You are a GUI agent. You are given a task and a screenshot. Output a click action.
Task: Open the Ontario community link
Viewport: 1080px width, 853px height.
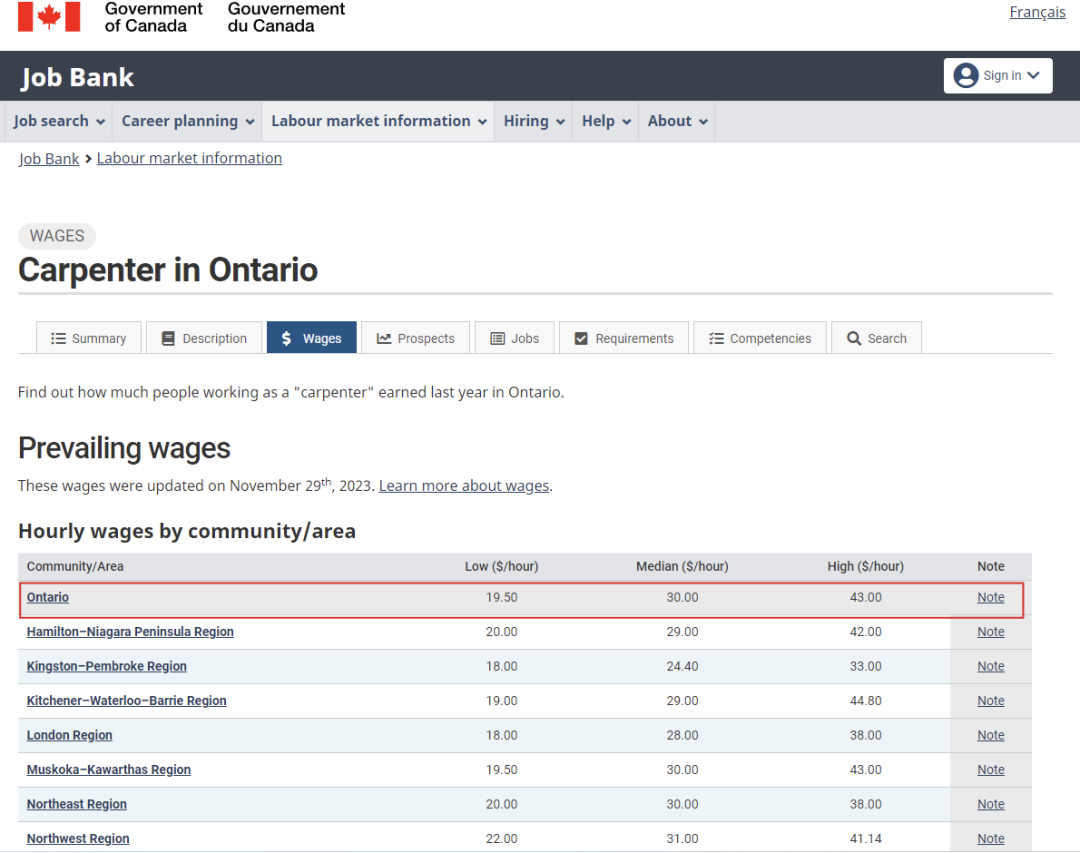click(x=48, y=597)
